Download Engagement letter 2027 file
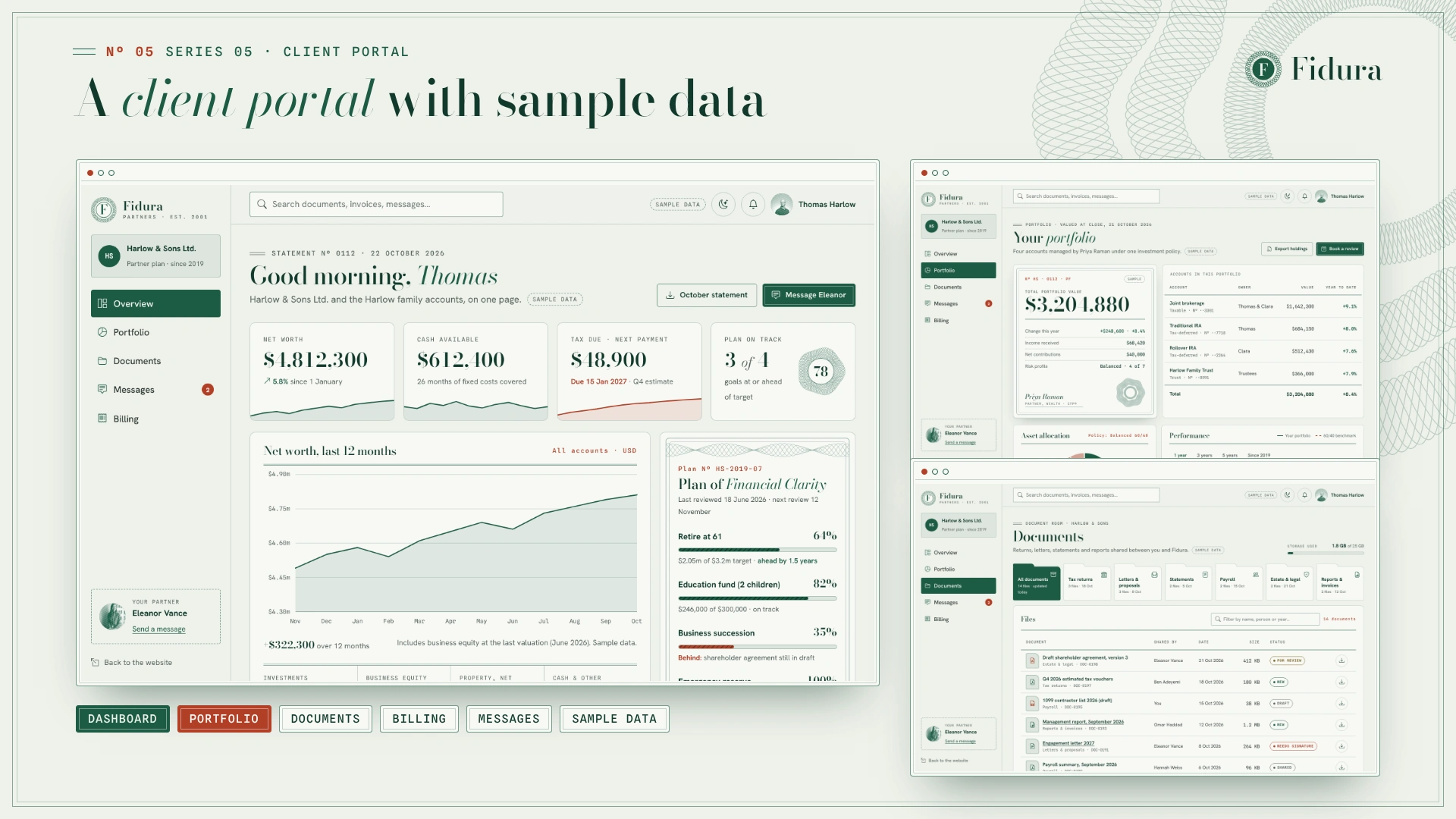 pos(1341,746)
